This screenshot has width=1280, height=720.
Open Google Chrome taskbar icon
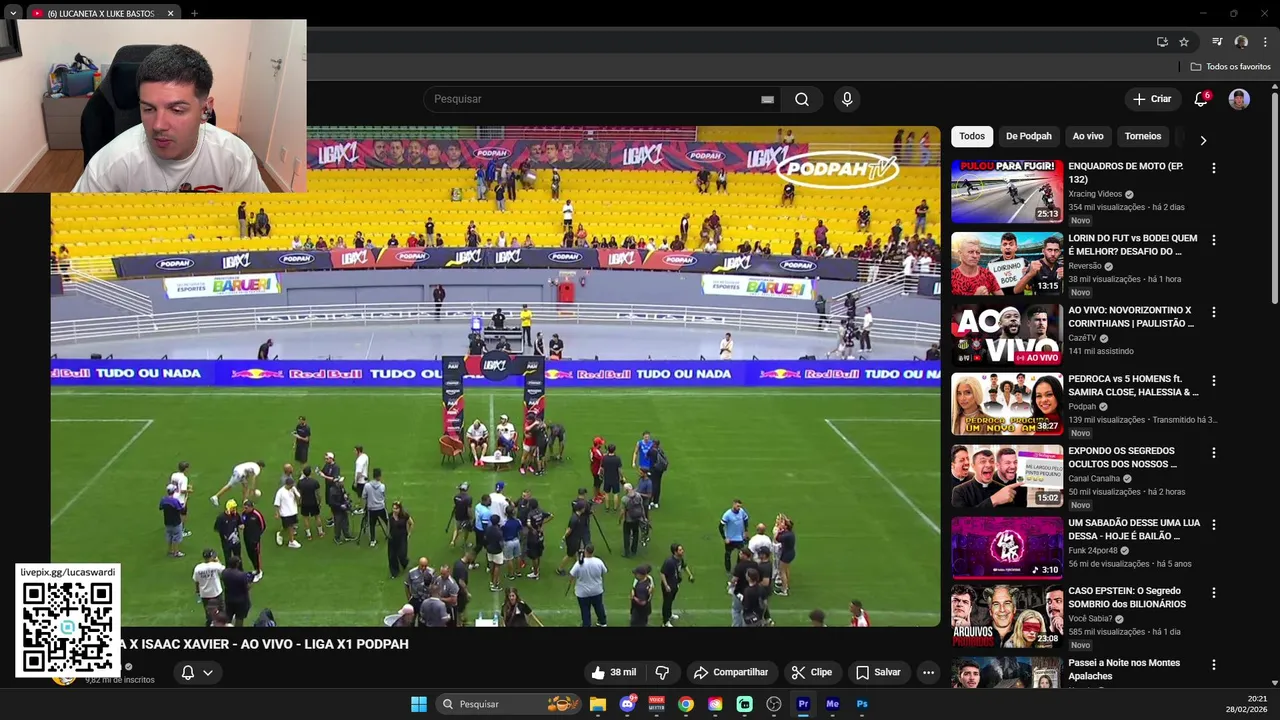click(686, 704)
